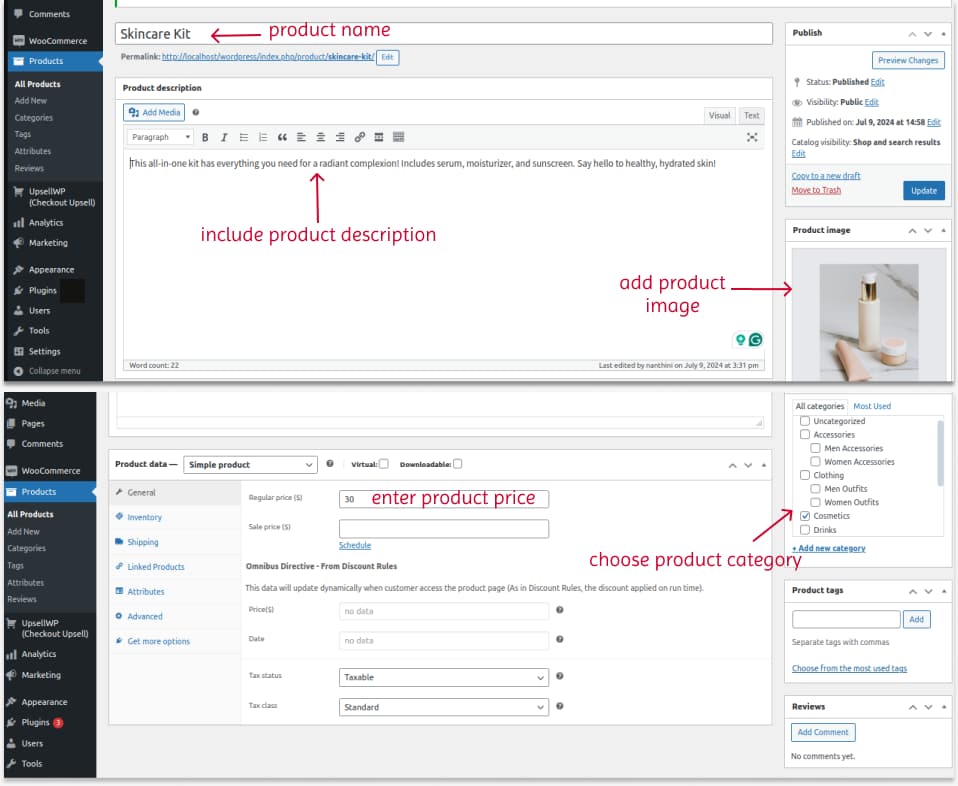
Task: Align text left in editor
Action: (x=301, y=138)
